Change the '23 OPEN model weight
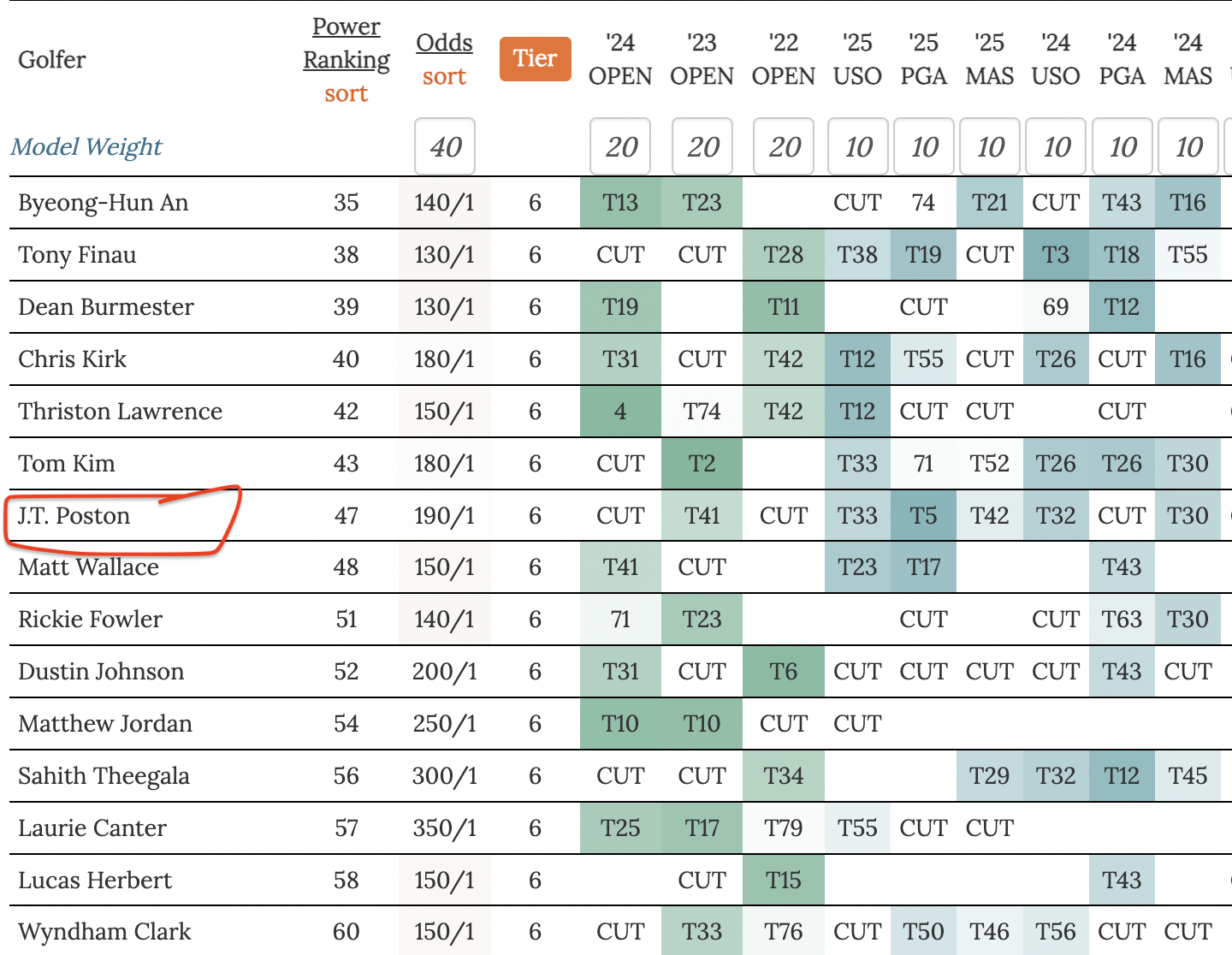Screen dimensions: 1232x955 (702, 147)
